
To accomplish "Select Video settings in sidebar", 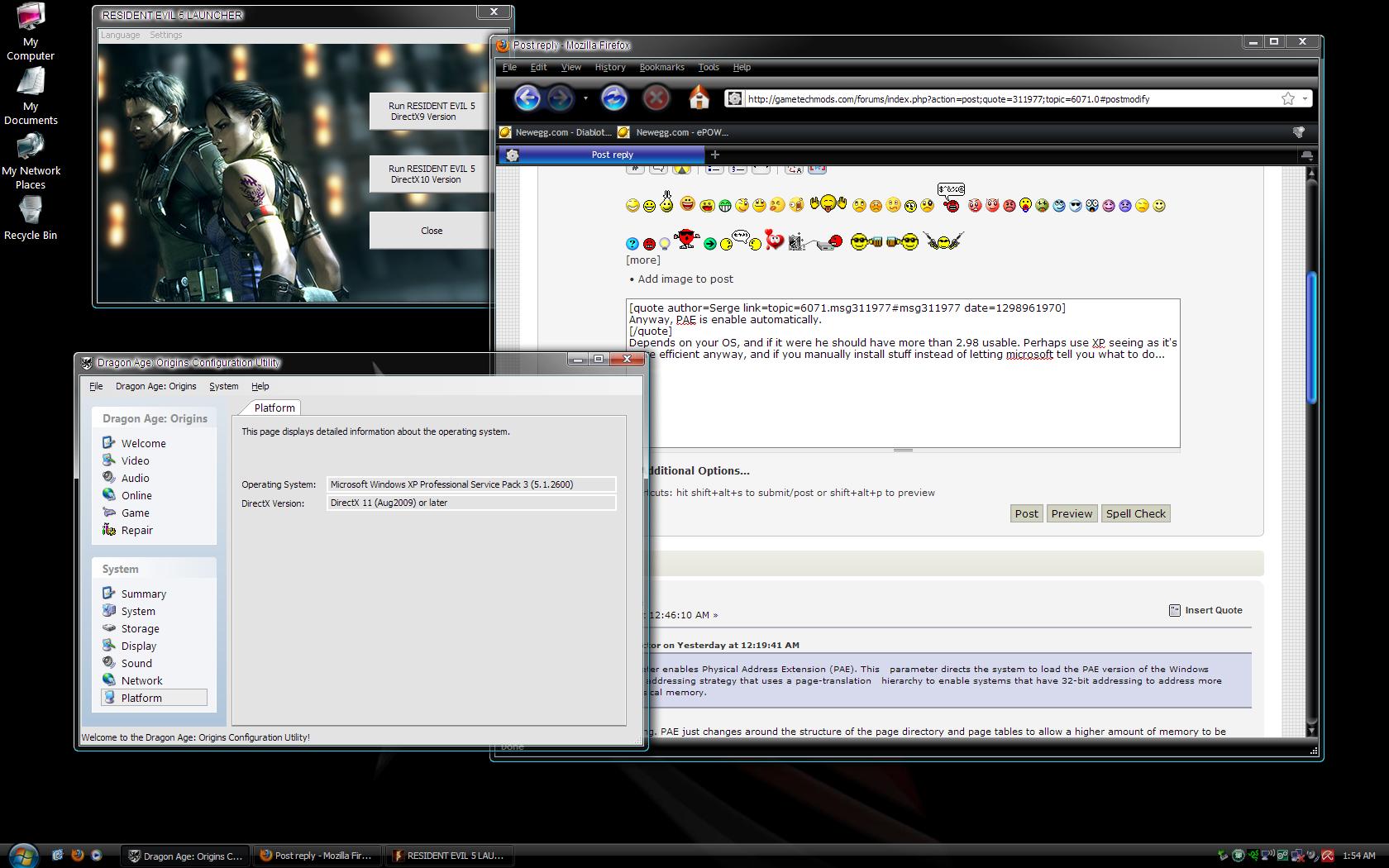I will click(126, 460).
